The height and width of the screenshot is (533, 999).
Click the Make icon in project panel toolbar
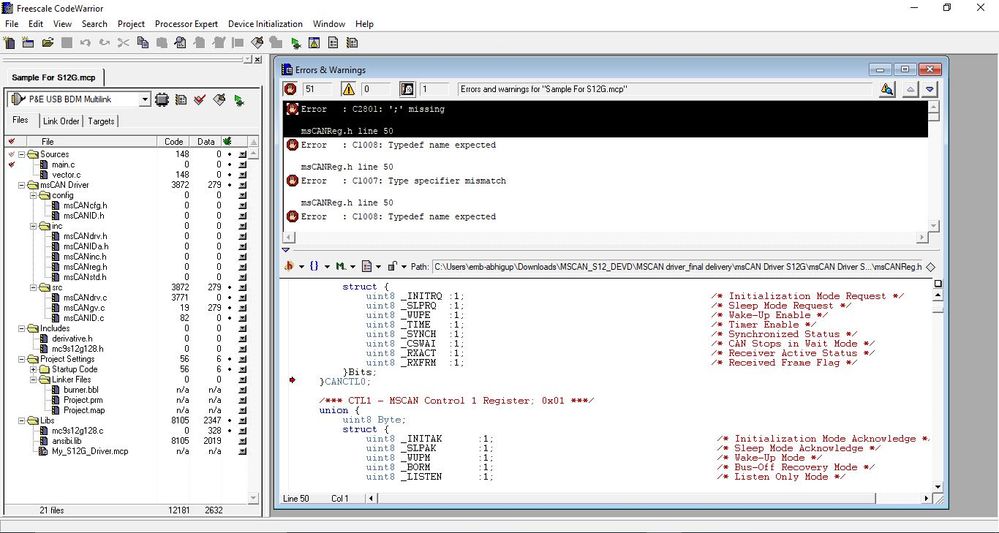click(218, 100)
